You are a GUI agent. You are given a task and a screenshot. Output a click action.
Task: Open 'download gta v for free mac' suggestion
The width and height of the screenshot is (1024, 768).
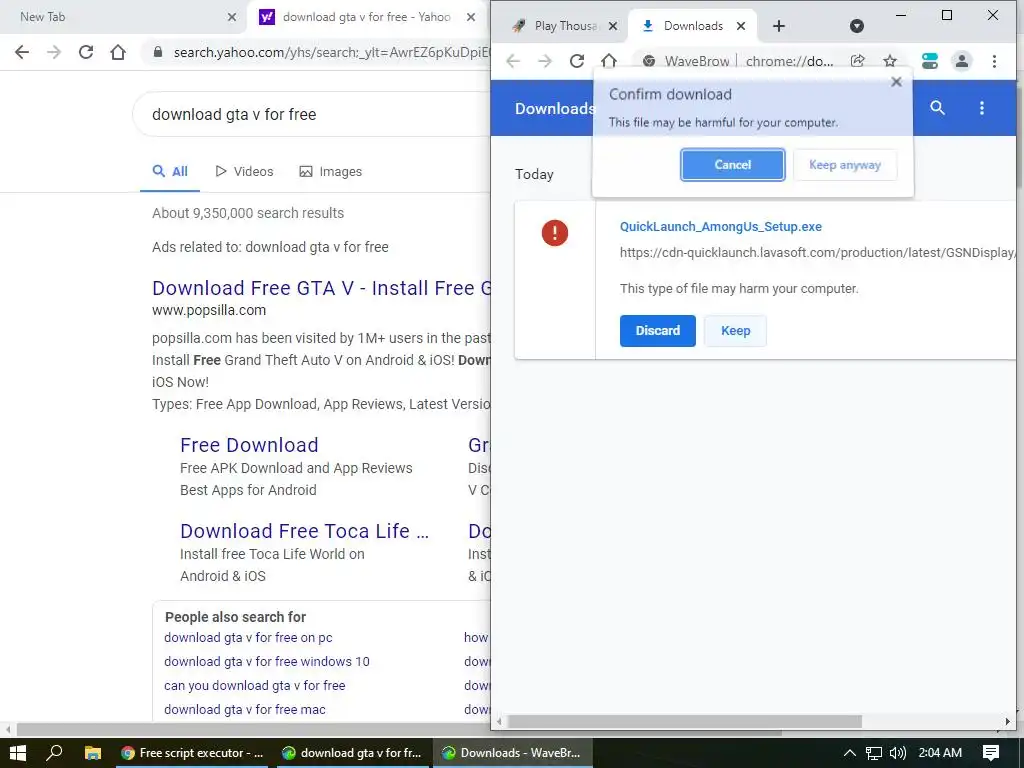coord(245,709)
